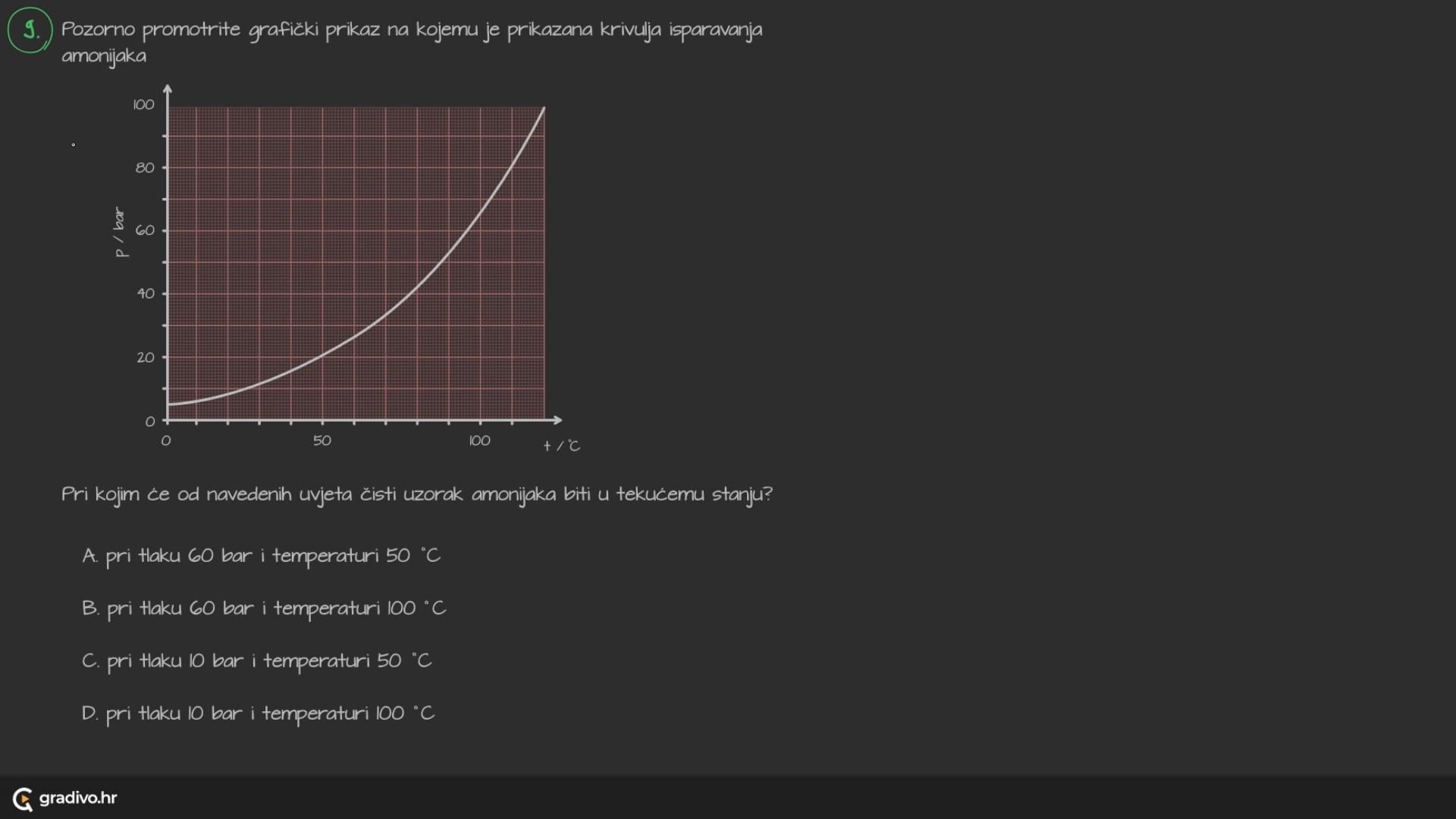Click the 50 tick label on temperature axis
Viewport: 1456px width, 819px height.
(x=322, y=441)
